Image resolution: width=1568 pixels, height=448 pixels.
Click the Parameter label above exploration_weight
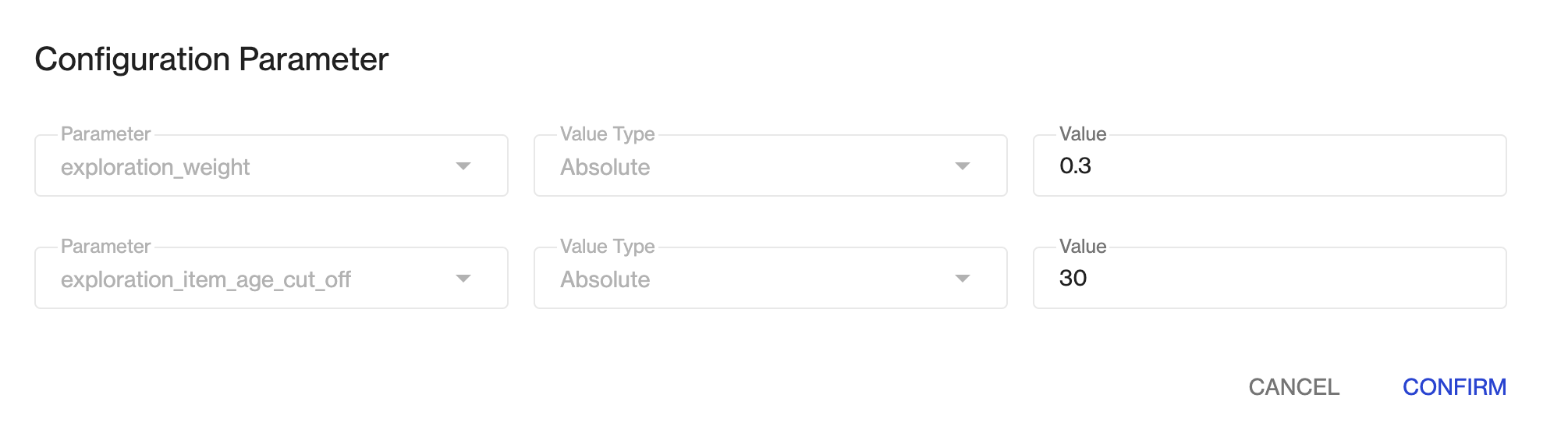pyautogui.click(x=105, y=134)
